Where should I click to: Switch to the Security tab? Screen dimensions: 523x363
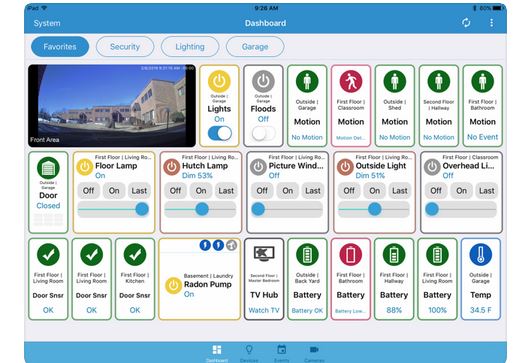[x=125, y=47]
